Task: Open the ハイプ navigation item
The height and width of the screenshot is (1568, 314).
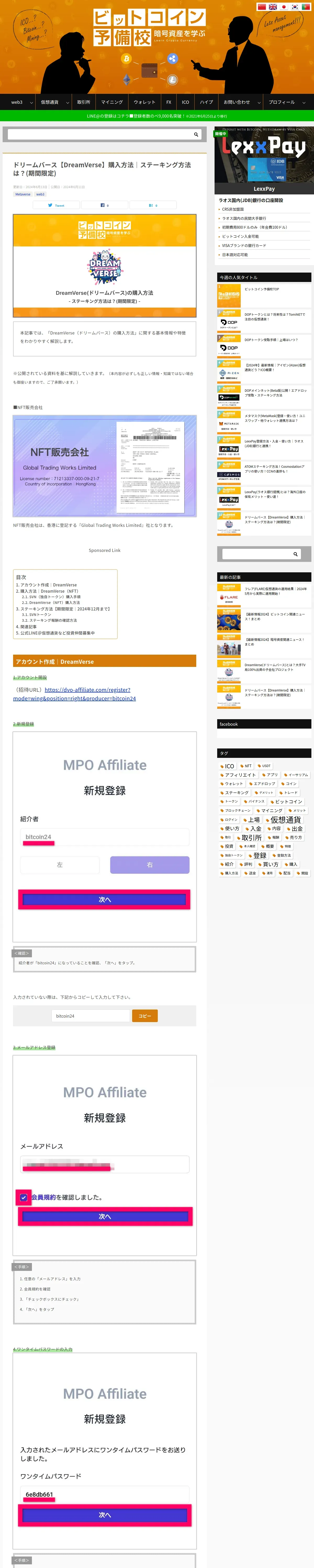Action: click(x=207, y=102)
